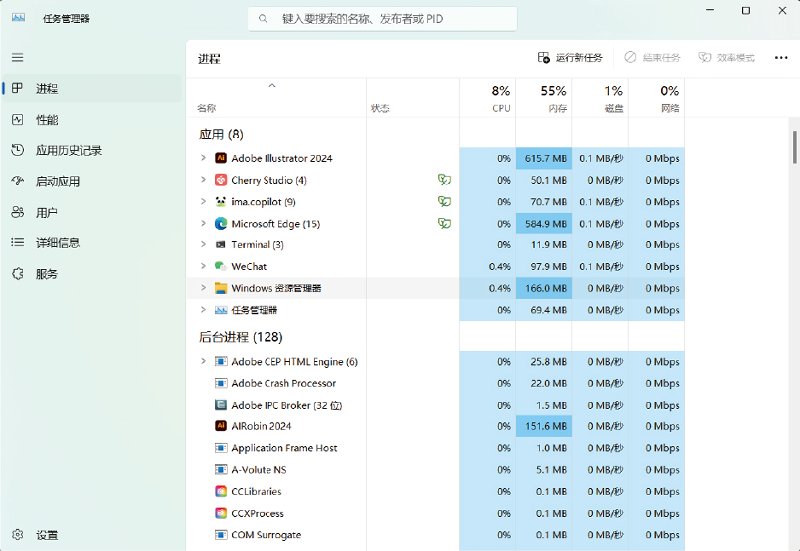Collapse the column header chevron above 名称
The height and width of the screenshot is (551, 800).
coord(271,86)
